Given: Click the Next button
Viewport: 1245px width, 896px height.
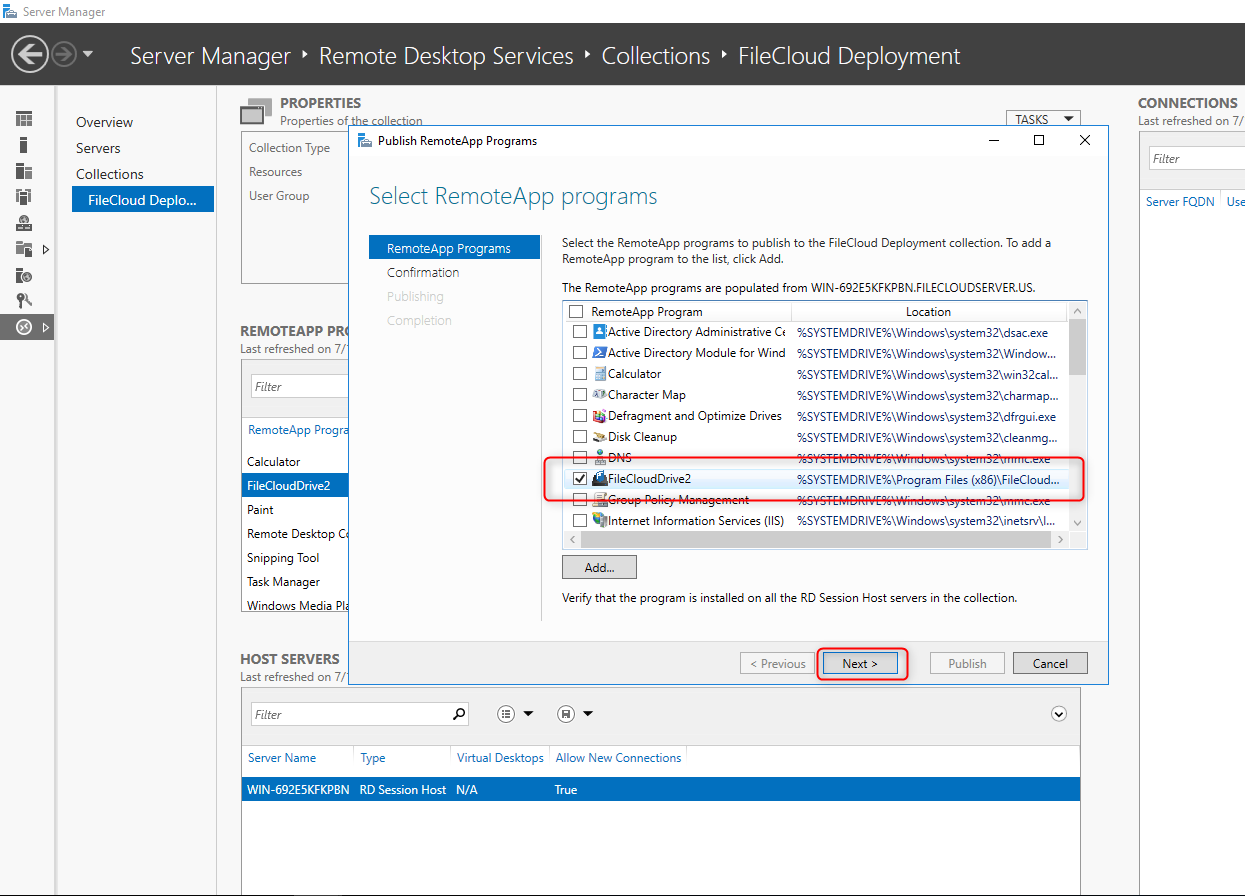Looking at the screenshot, I should (x=860, y=664).
